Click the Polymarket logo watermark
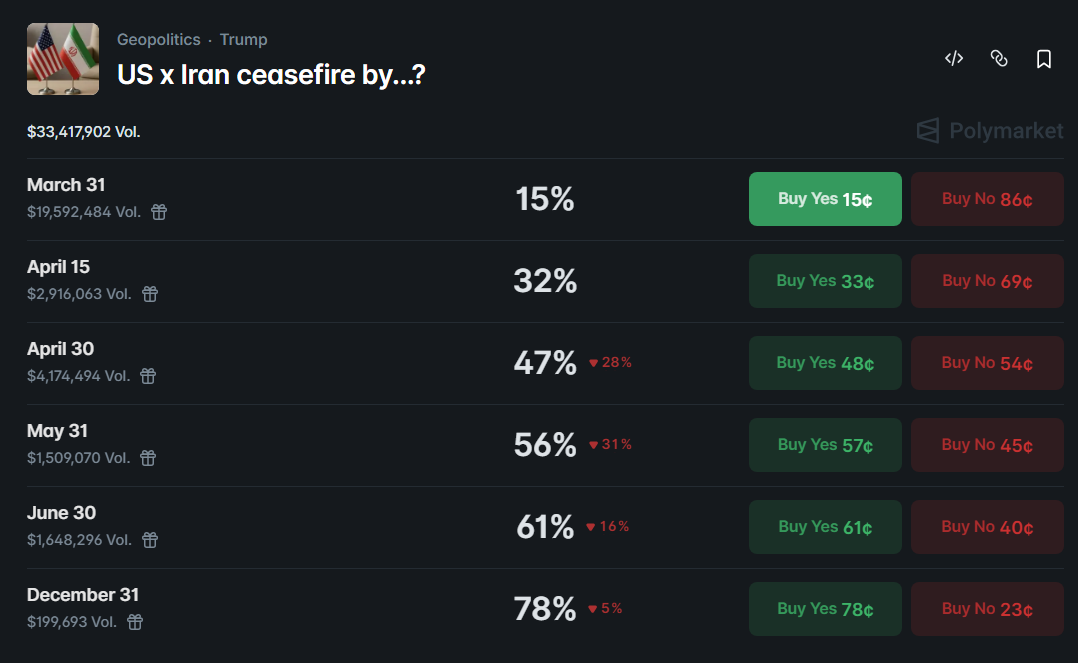The height and width of the screenshot is (663, 1078). point(989,130)
